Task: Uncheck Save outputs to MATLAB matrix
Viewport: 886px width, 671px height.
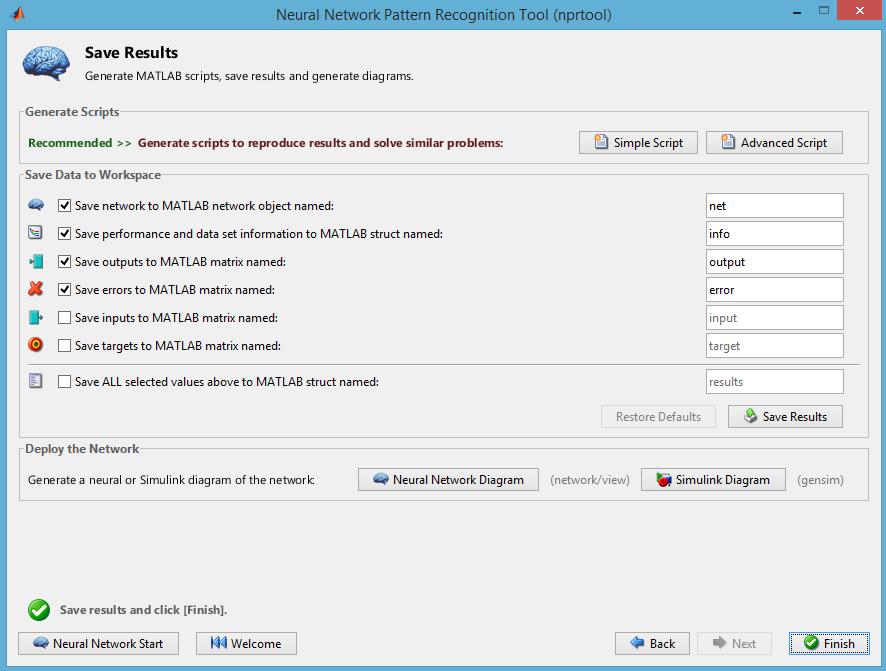Action: (x=64, y=262)
